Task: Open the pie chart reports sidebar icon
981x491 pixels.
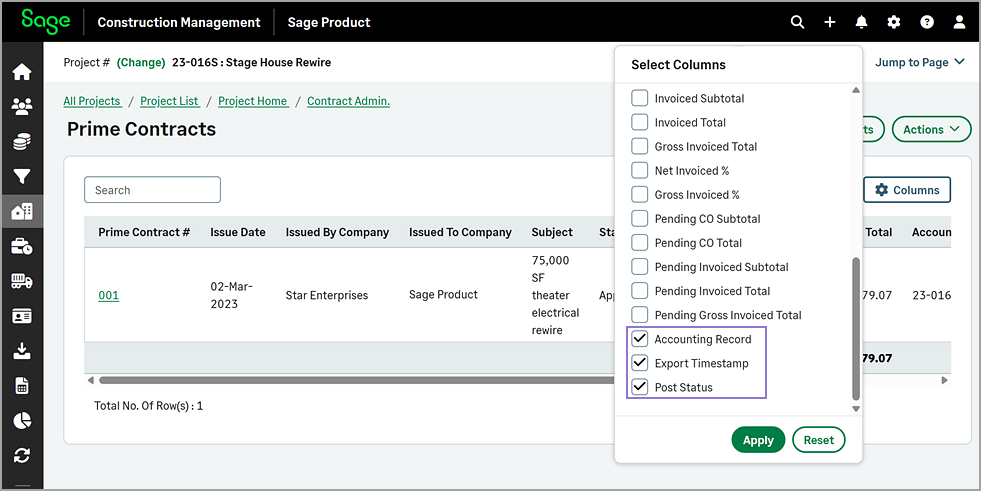Action: (x=22, y=420)
